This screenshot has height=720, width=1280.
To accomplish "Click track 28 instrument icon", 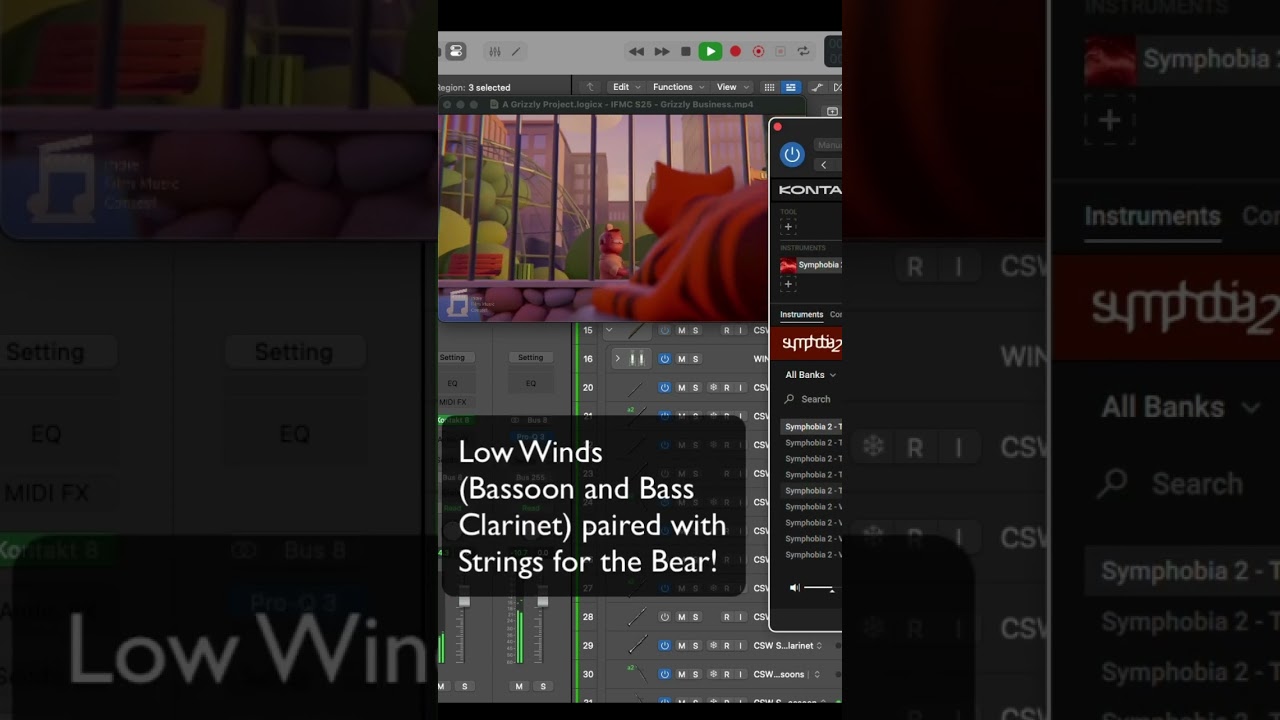I will click(636, 617).
